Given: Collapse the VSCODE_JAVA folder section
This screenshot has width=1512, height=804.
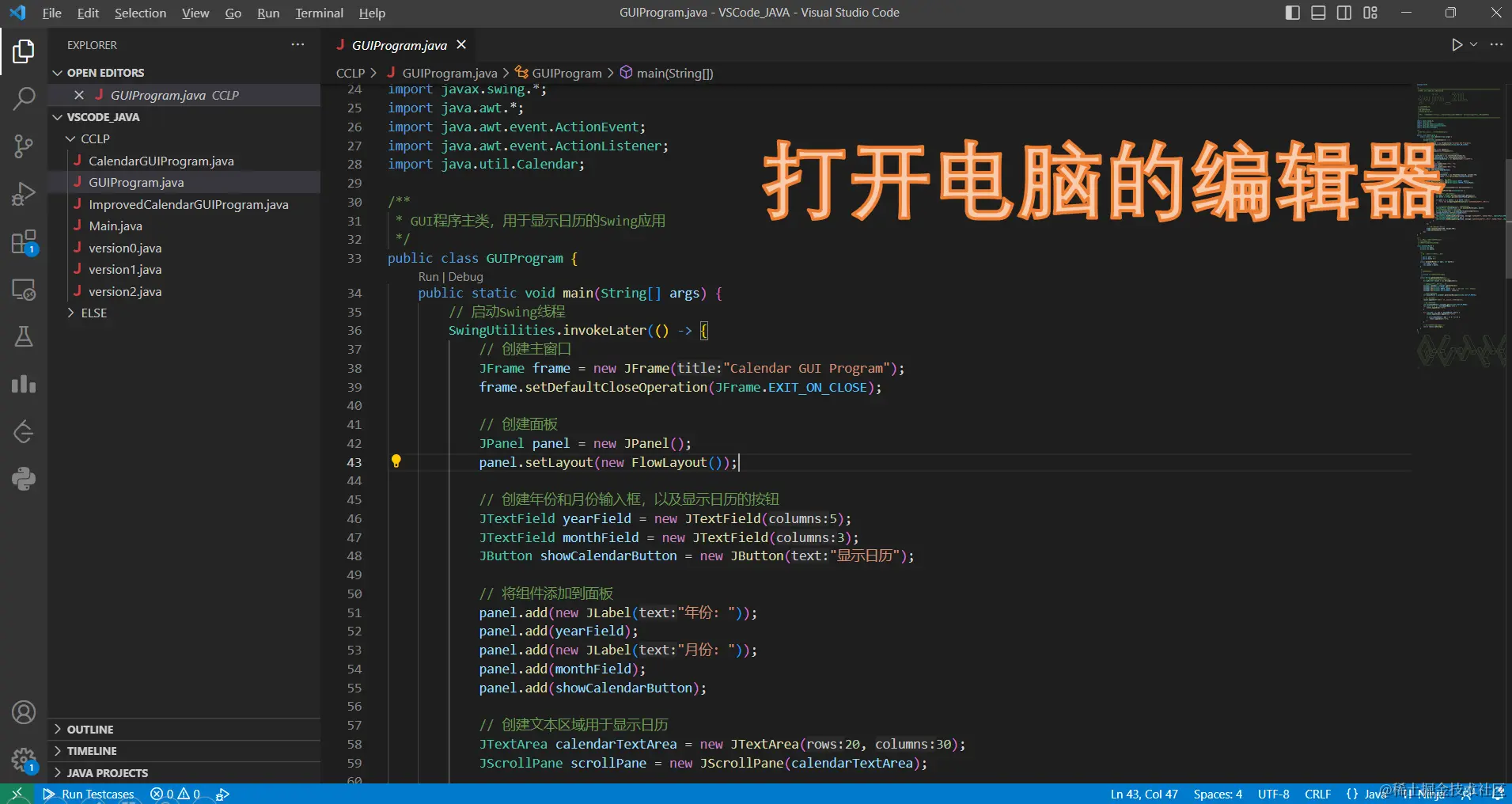Looking at the screenshot, I should [x=184, y=117].
